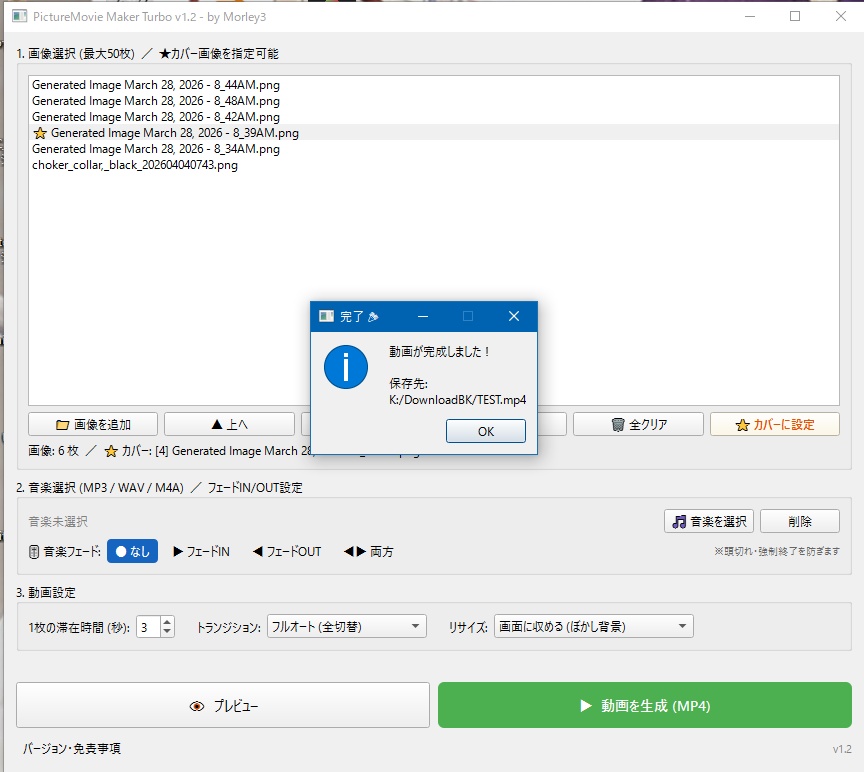Click the 削除 button to remove music

point(800,521)
